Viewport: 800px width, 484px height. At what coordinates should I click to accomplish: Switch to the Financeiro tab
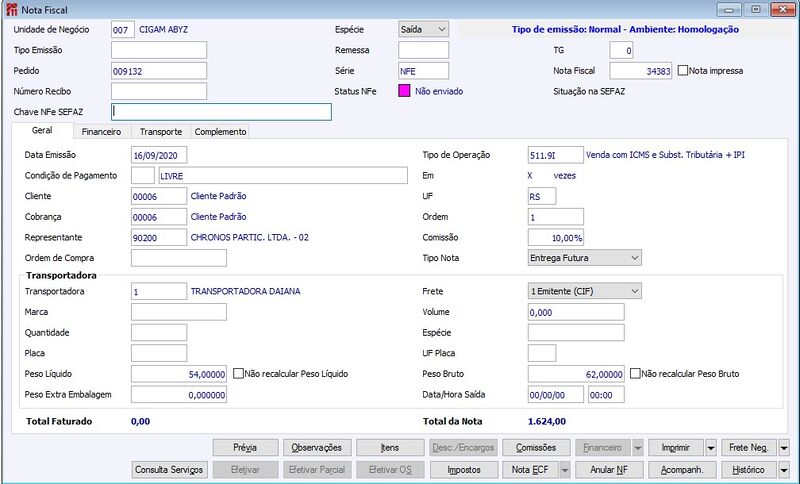click(102, 132)
